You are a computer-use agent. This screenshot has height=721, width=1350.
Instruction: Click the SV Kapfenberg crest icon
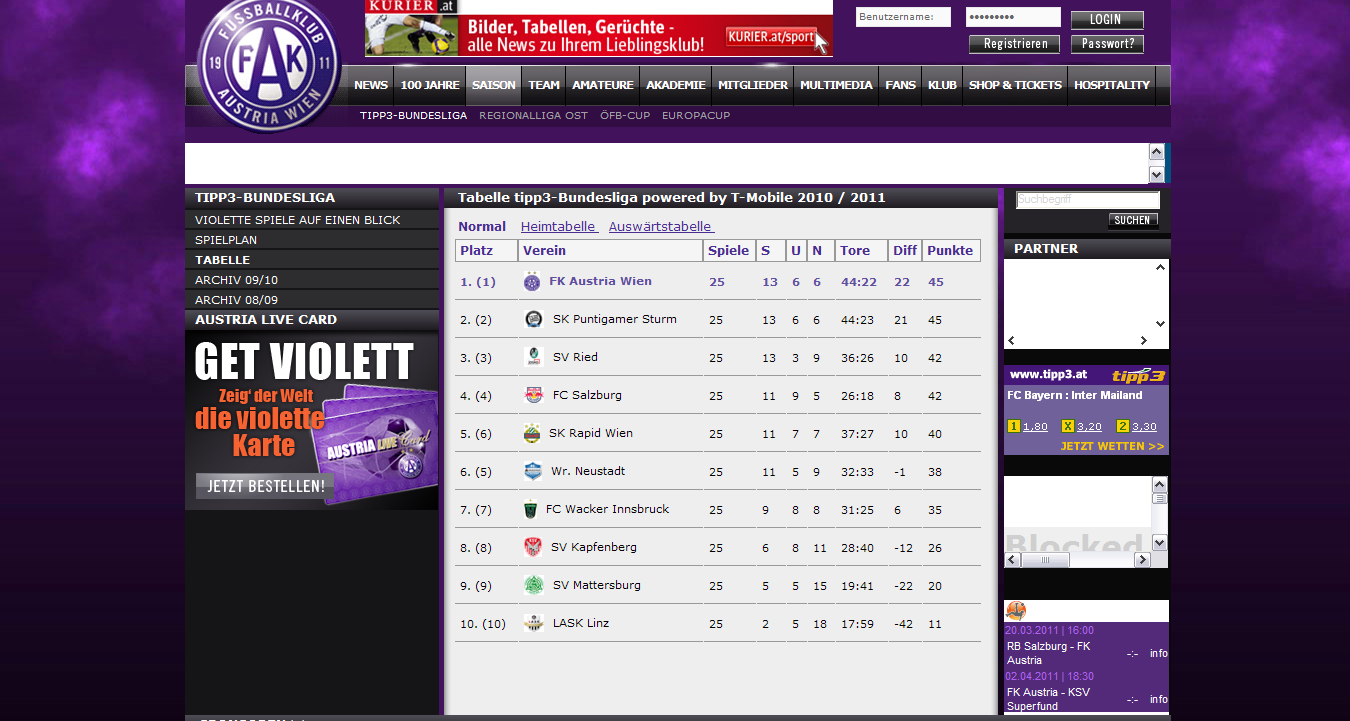coord(533,547)
